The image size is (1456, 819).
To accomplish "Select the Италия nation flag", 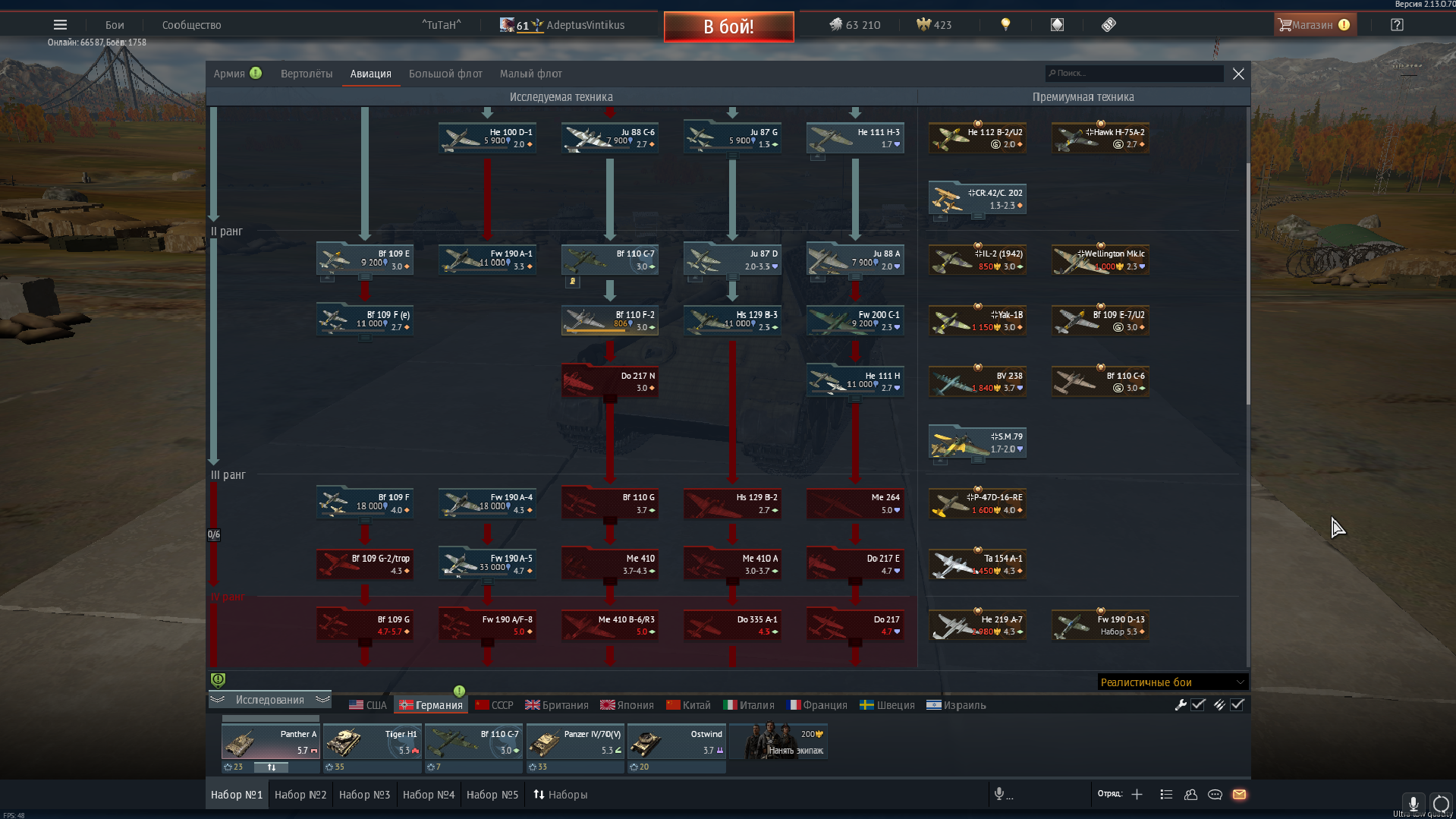I will tap(749, 705).
